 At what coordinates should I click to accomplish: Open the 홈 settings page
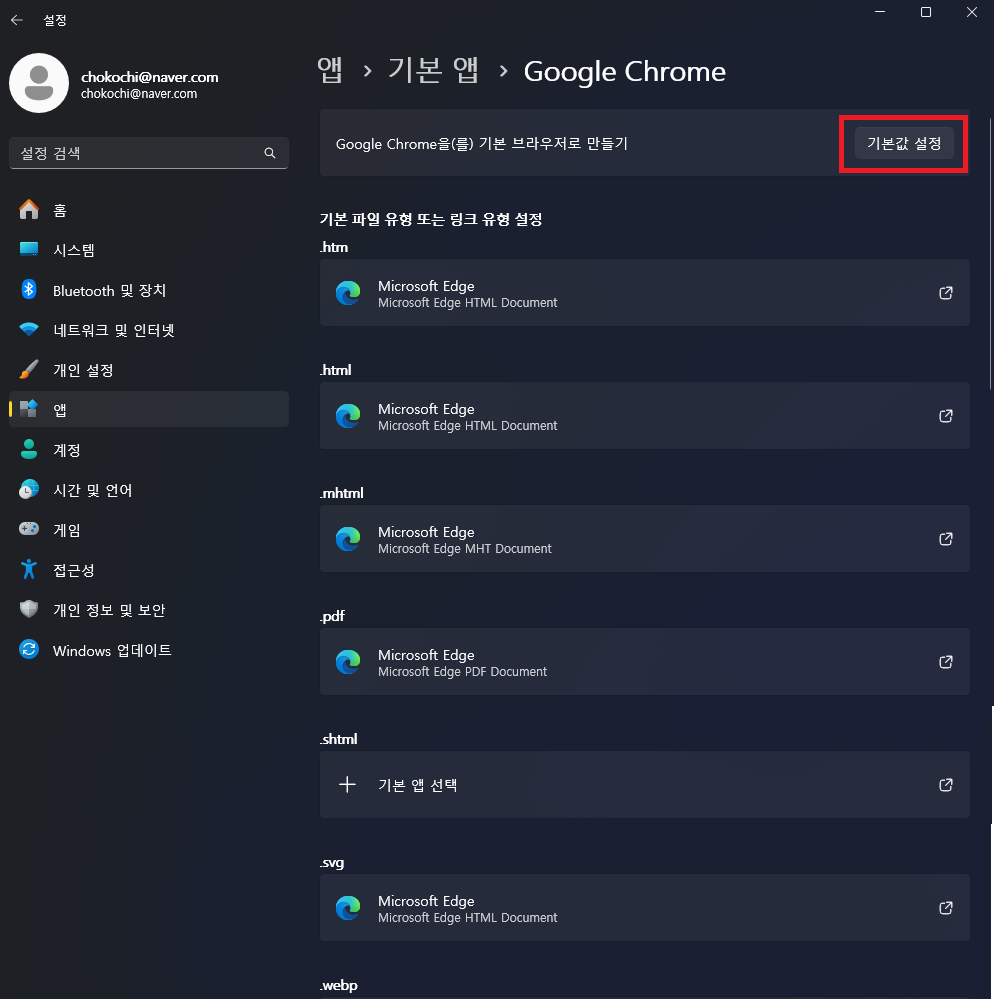[148, 210]
